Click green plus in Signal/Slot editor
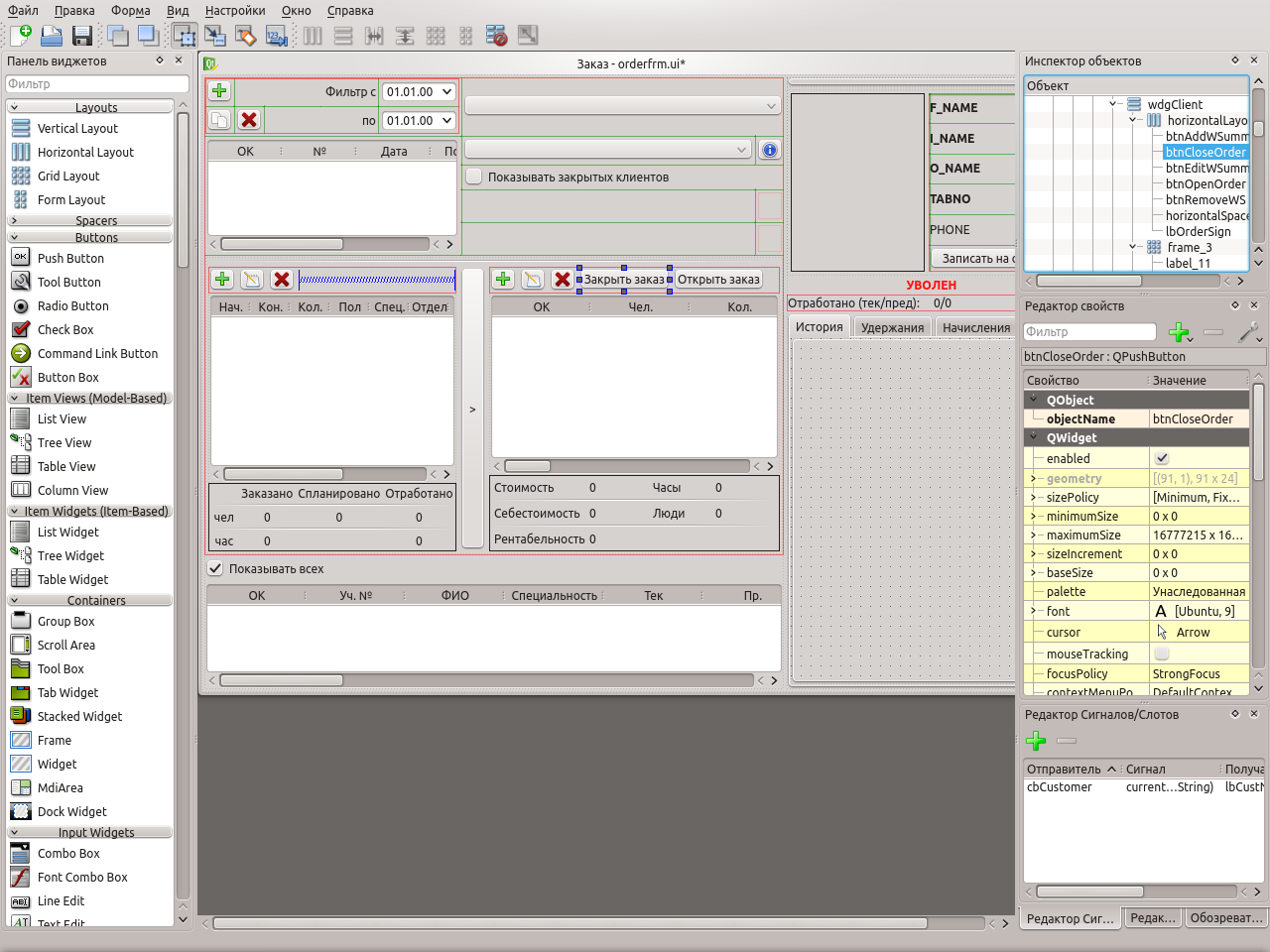 (x=1036, y=741)
